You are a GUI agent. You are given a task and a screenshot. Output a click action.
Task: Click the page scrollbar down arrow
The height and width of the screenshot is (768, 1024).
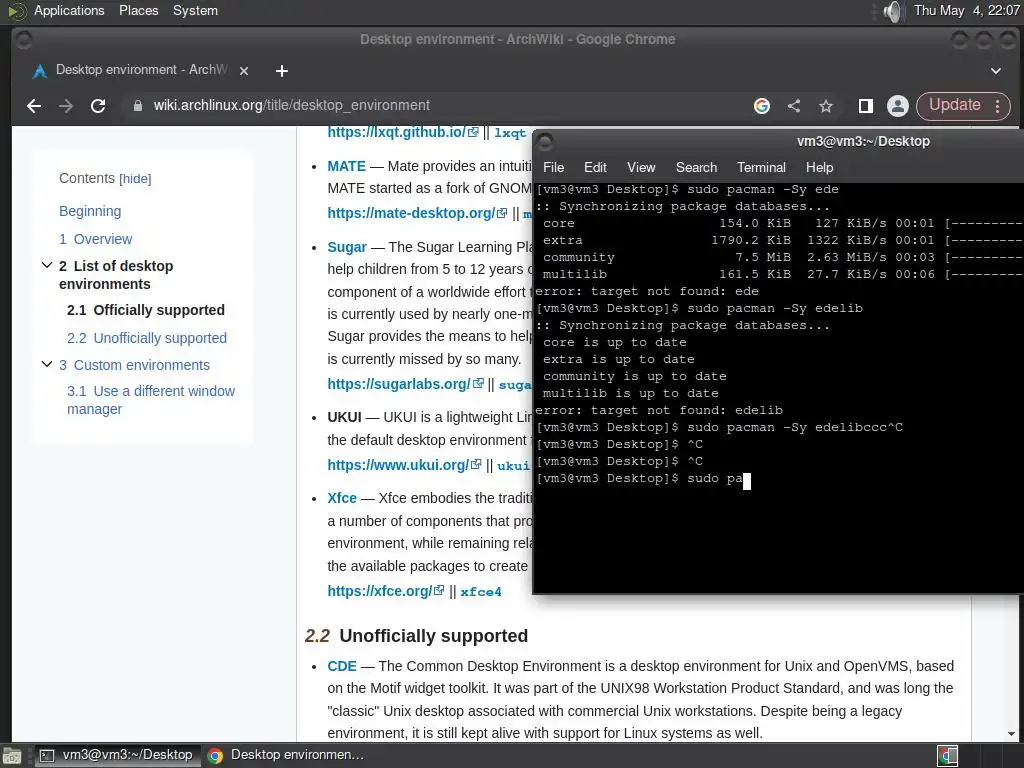point(1012,734)
